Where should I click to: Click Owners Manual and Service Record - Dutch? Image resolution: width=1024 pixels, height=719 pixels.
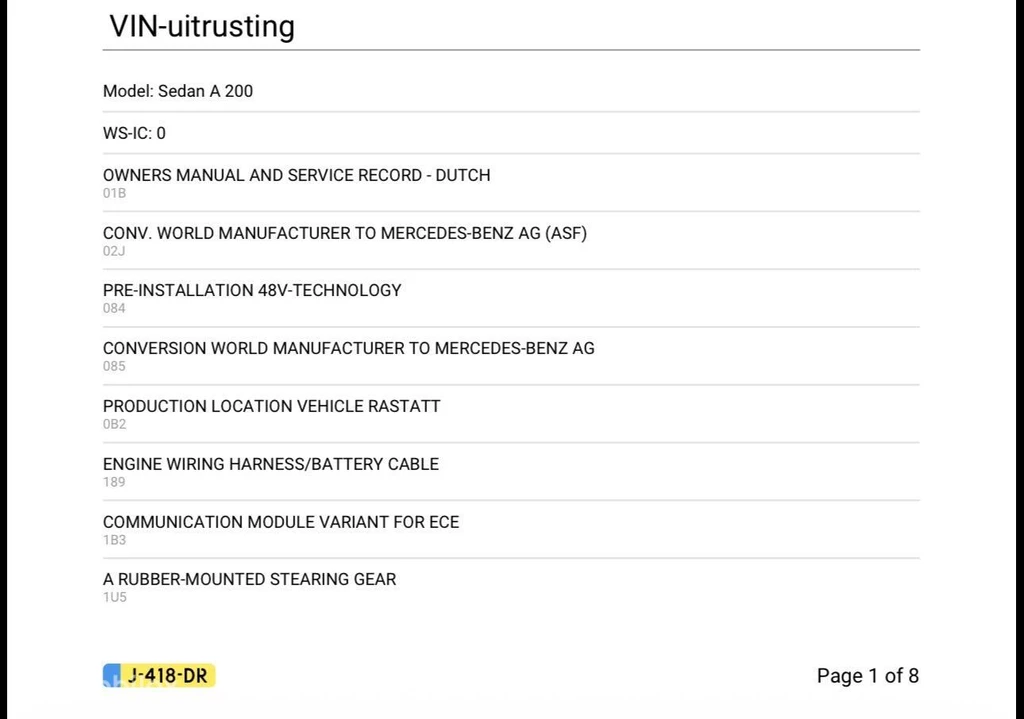point(296,175)
